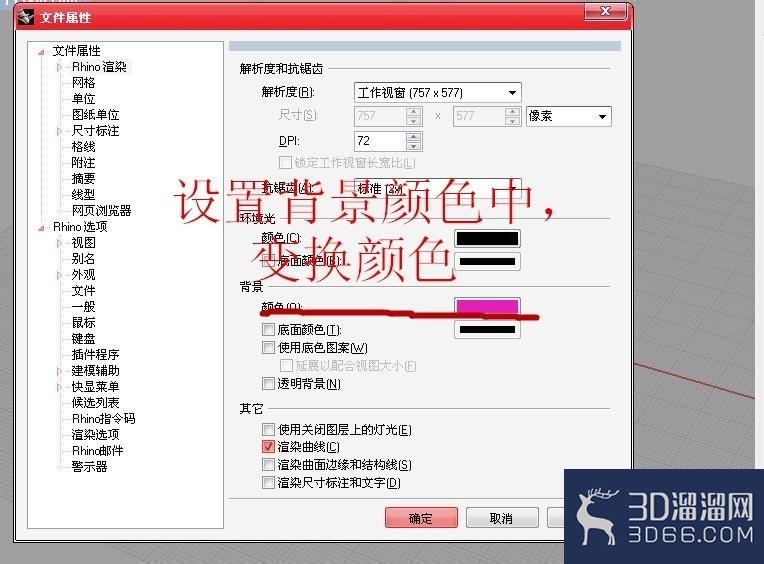Click the 确定 button
This screenshot has width=764, height=564.
coord(421,518)
